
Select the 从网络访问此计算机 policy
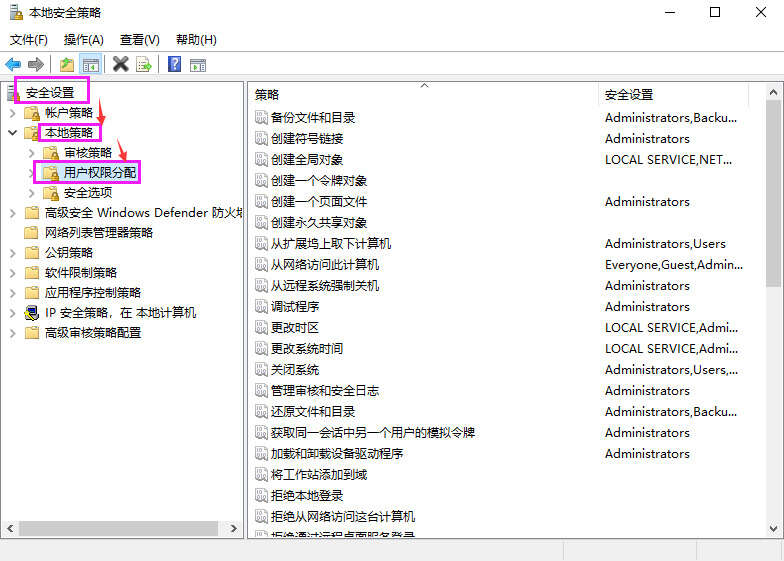(x=325, y=264)
